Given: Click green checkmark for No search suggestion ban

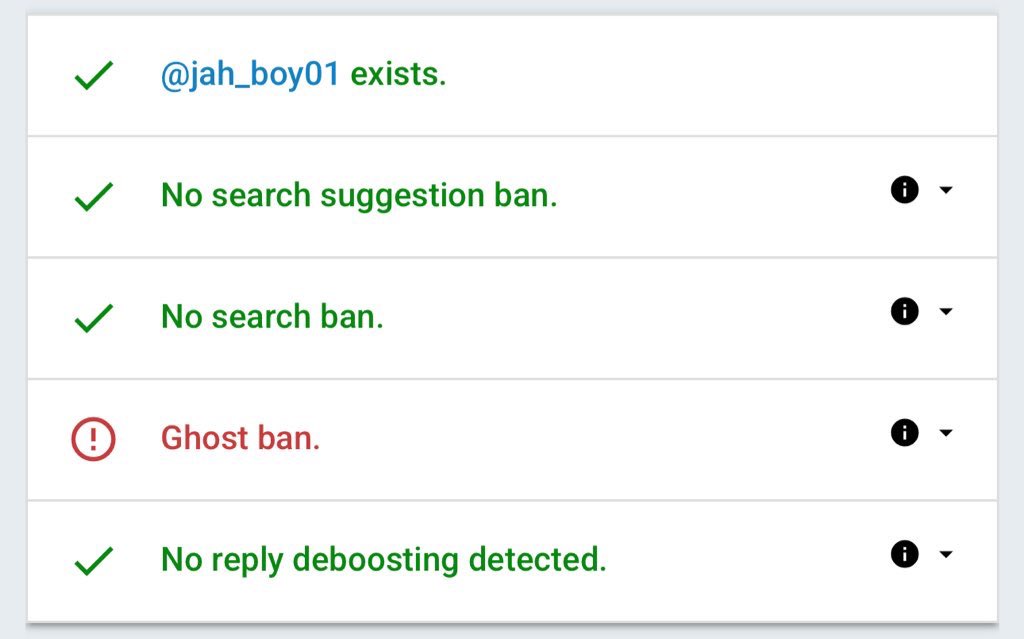Looking at the screenshot, I should coord(94,197).
